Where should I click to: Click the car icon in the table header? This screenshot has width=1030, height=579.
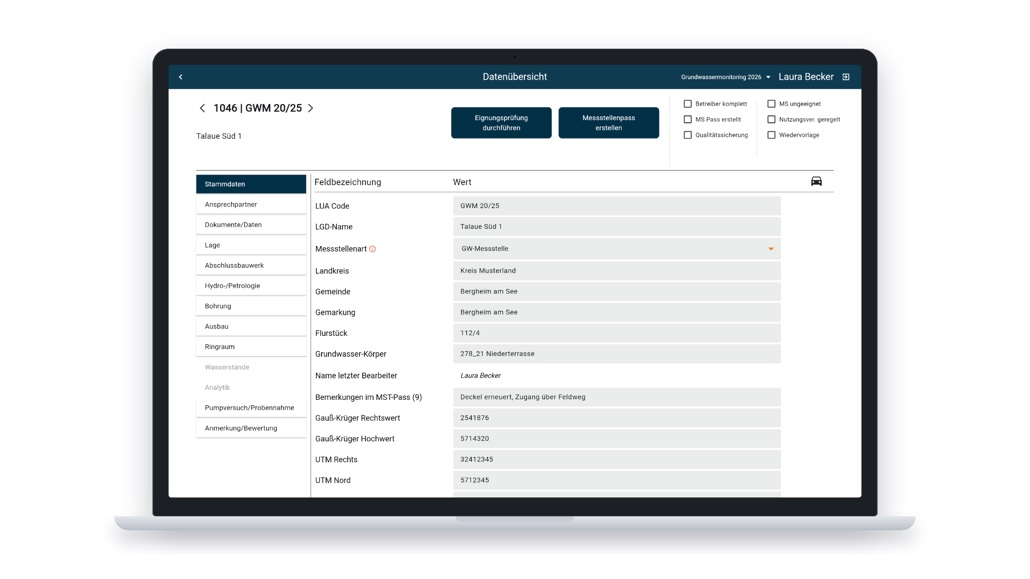(816, 181)
